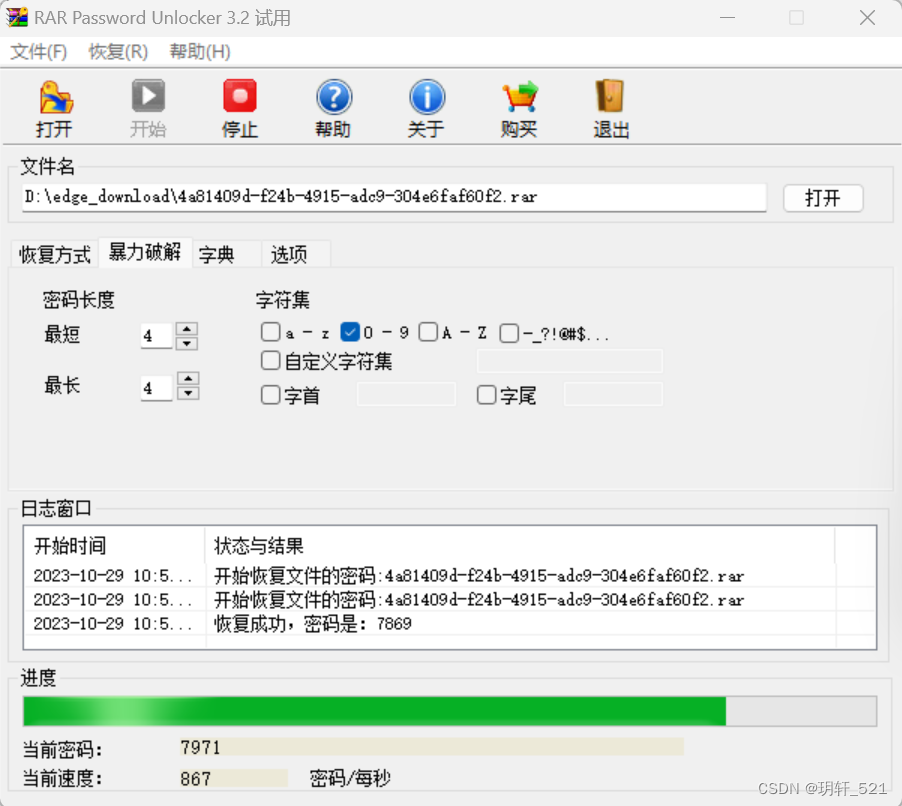Open the 帮助(H) menu

click(x=200, y=52)
